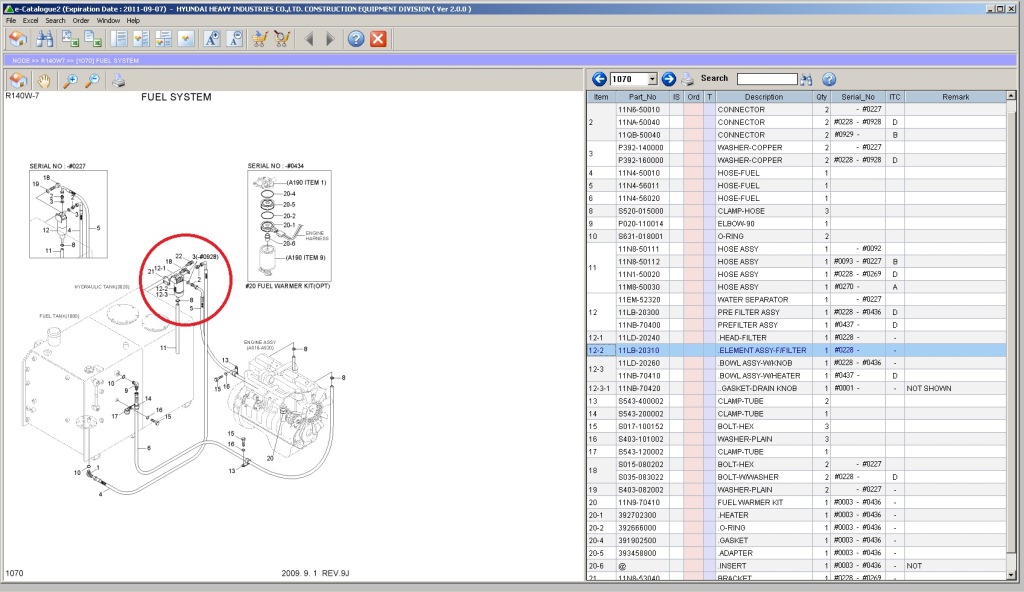The image size is (1024, 592).
Task: Select part 392702300 HEATER row
Action: click(x=796, y=515)
